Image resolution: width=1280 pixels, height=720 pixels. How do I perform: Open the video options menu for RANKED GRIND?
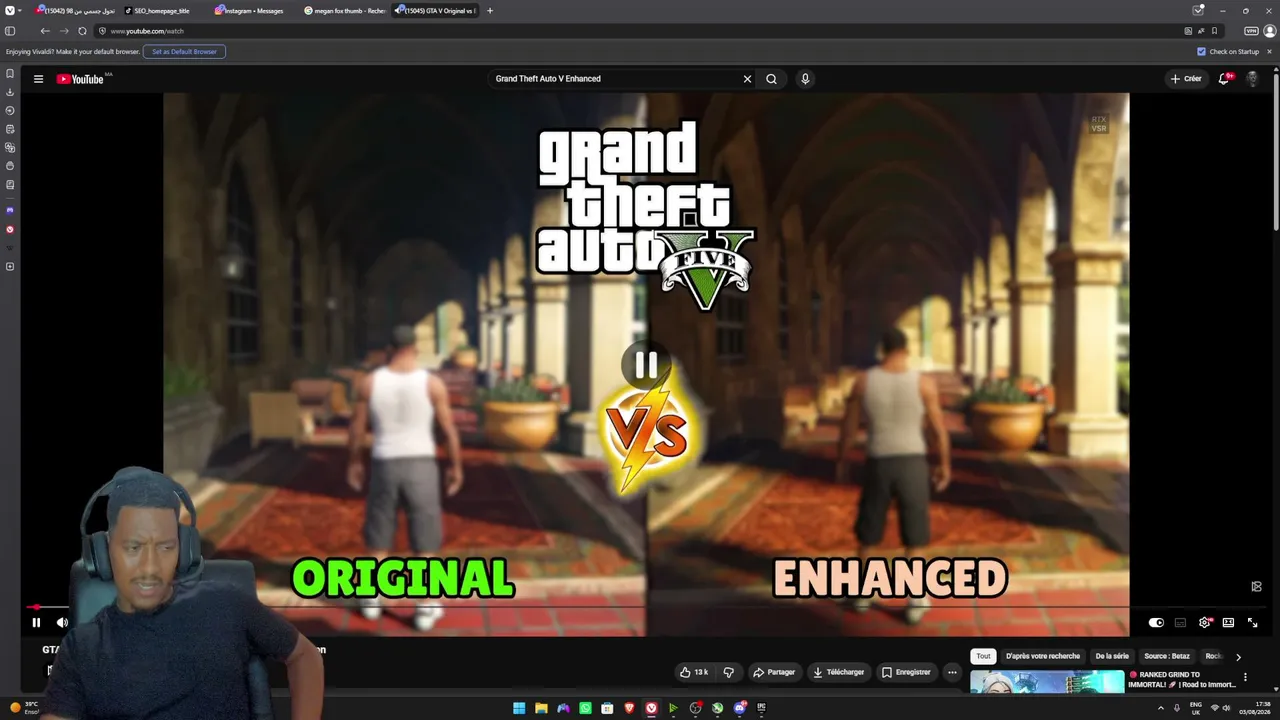point(1245,678)
